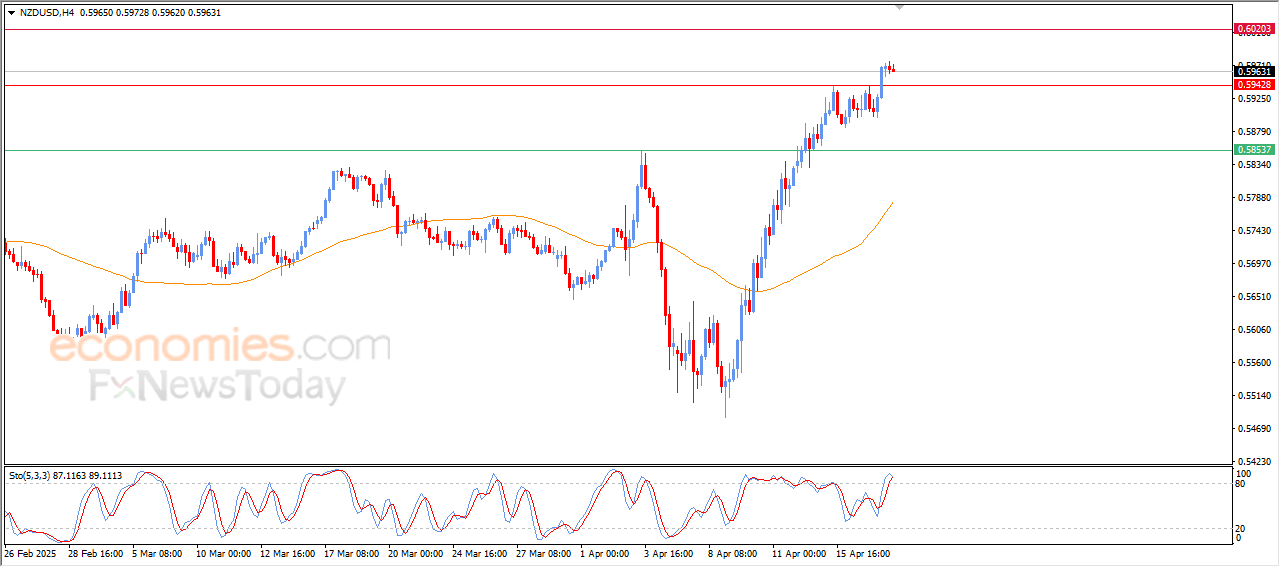Click the green 0.58537 price tag
This screenshot has height=567, width=1280.
pyautogui.click(x=1254, y=150)
